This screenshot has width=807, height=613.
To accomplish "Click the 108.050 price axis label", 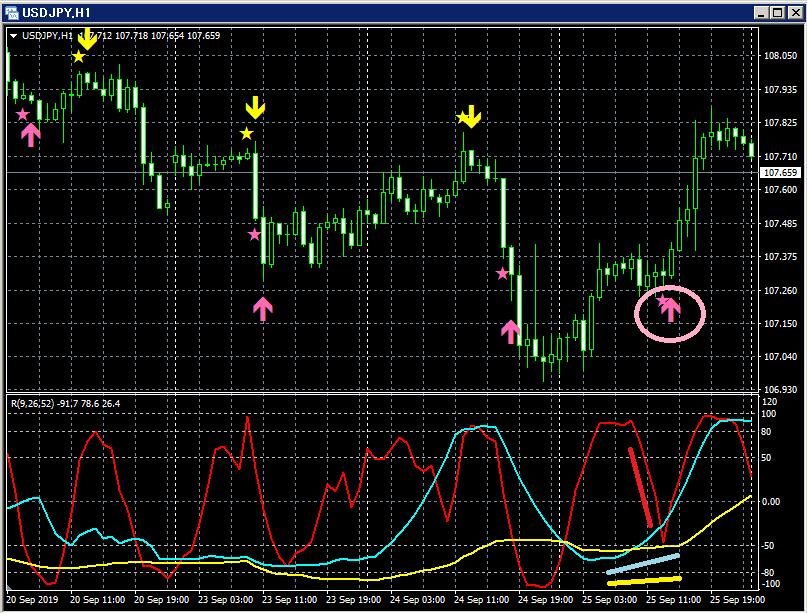I will tap(780, 56).
